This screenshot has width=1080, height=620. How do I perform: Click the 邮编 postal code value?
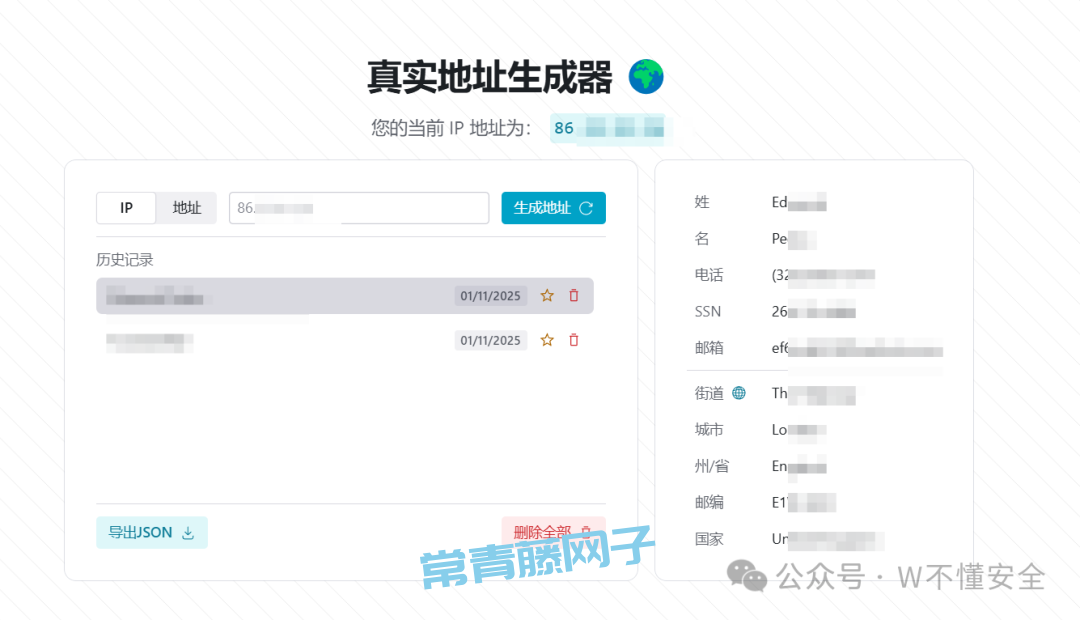(x=803, y=502)
